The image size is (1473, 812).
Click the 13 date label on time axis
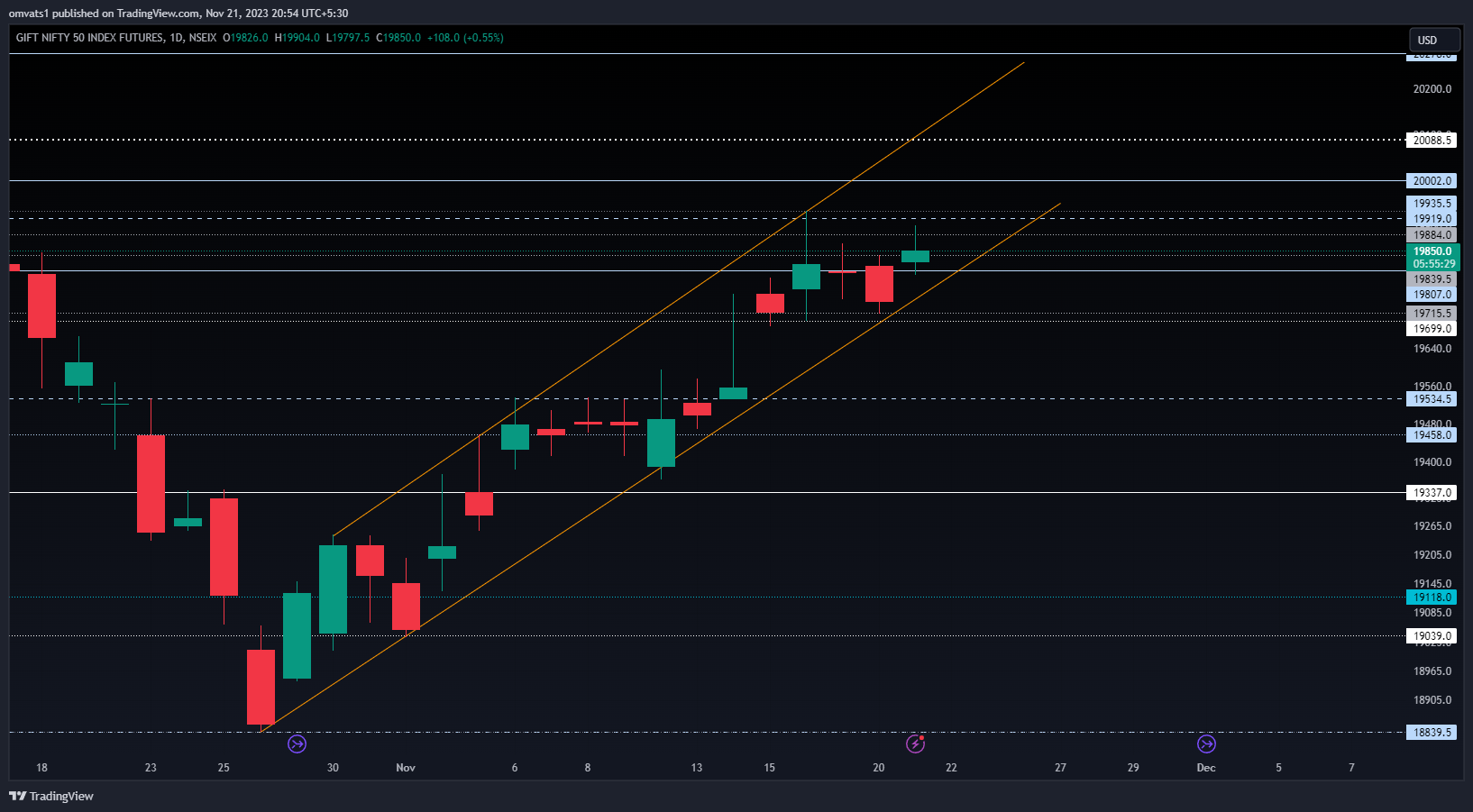697,768
